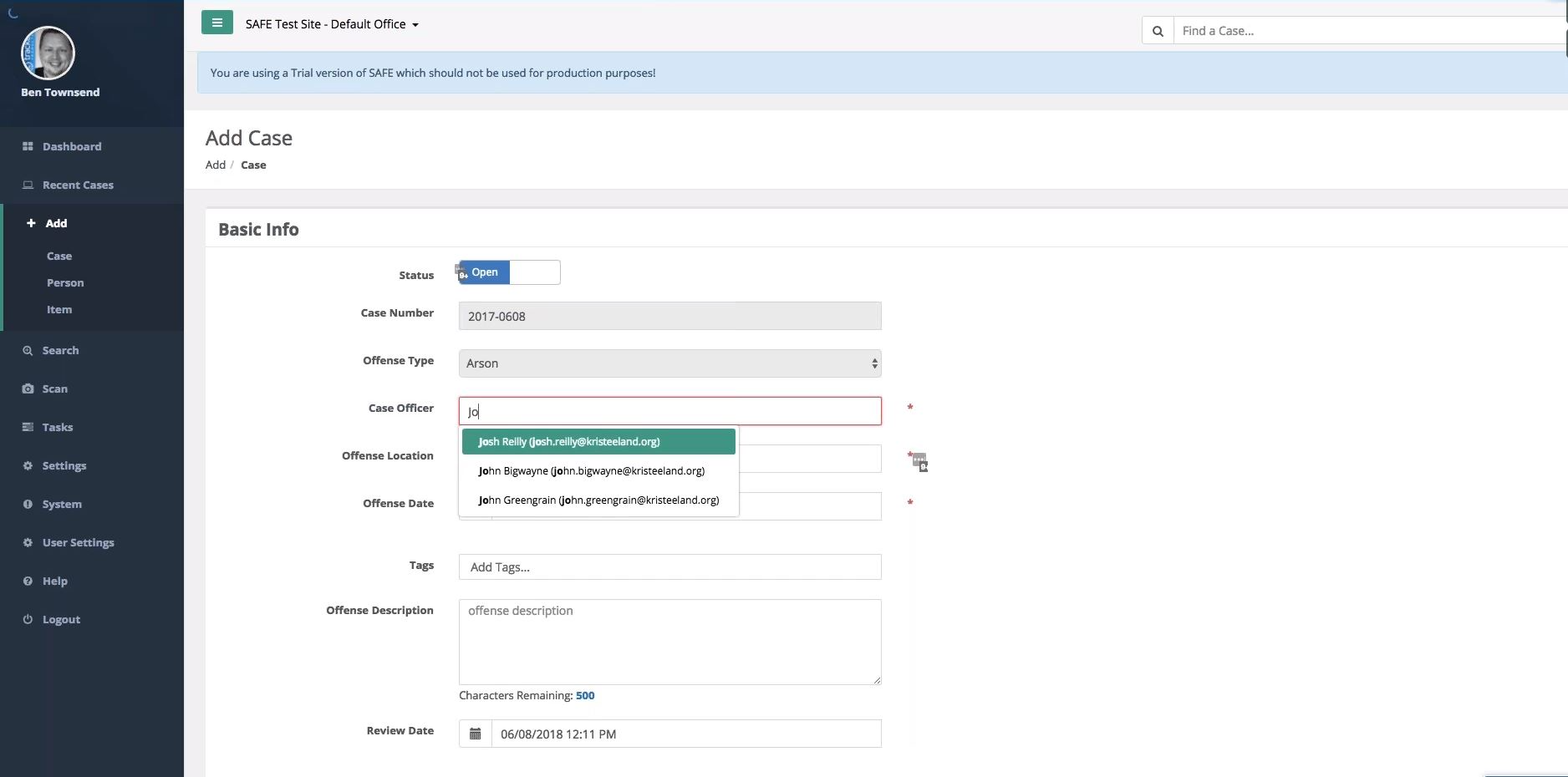Viewport: 1568px width, 777px height.
Task: Click the Basic Info section heading
Action: point(258,229)
